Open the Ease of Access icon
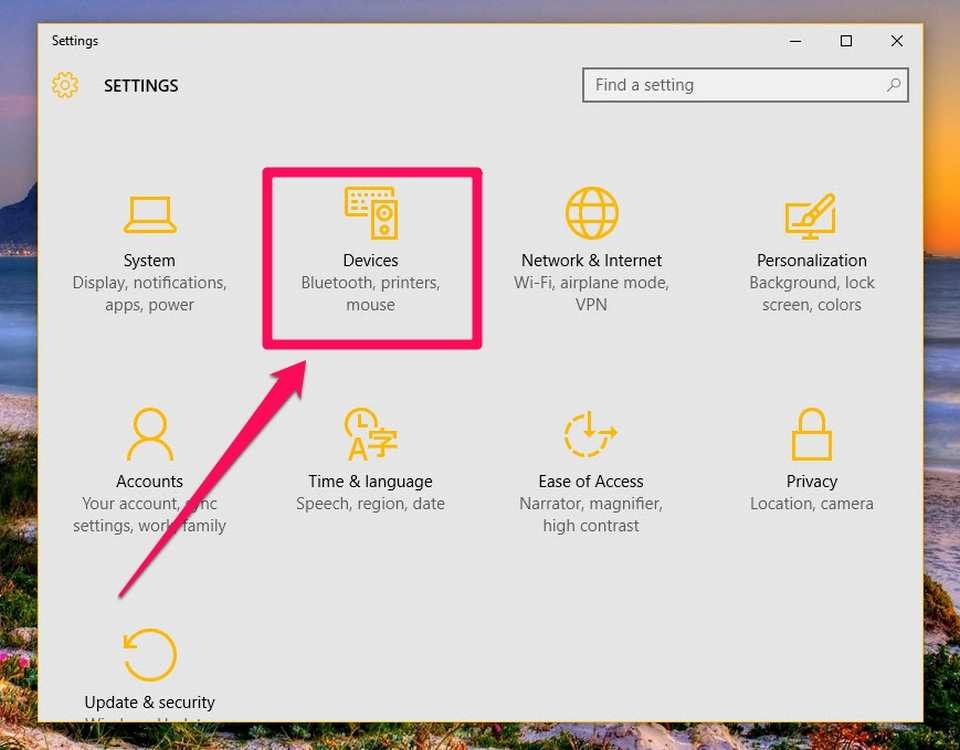960x750 pixels. (x=590, y=434)
